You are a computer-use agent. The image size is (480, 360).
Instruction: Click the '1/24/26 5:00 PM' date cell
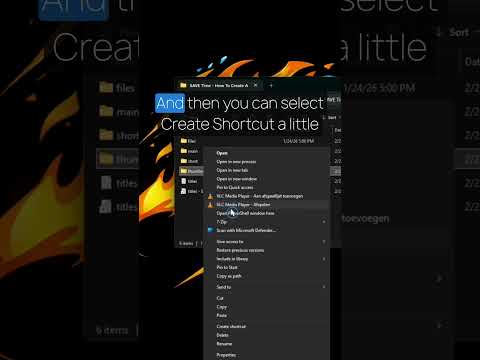coord(298,141)
